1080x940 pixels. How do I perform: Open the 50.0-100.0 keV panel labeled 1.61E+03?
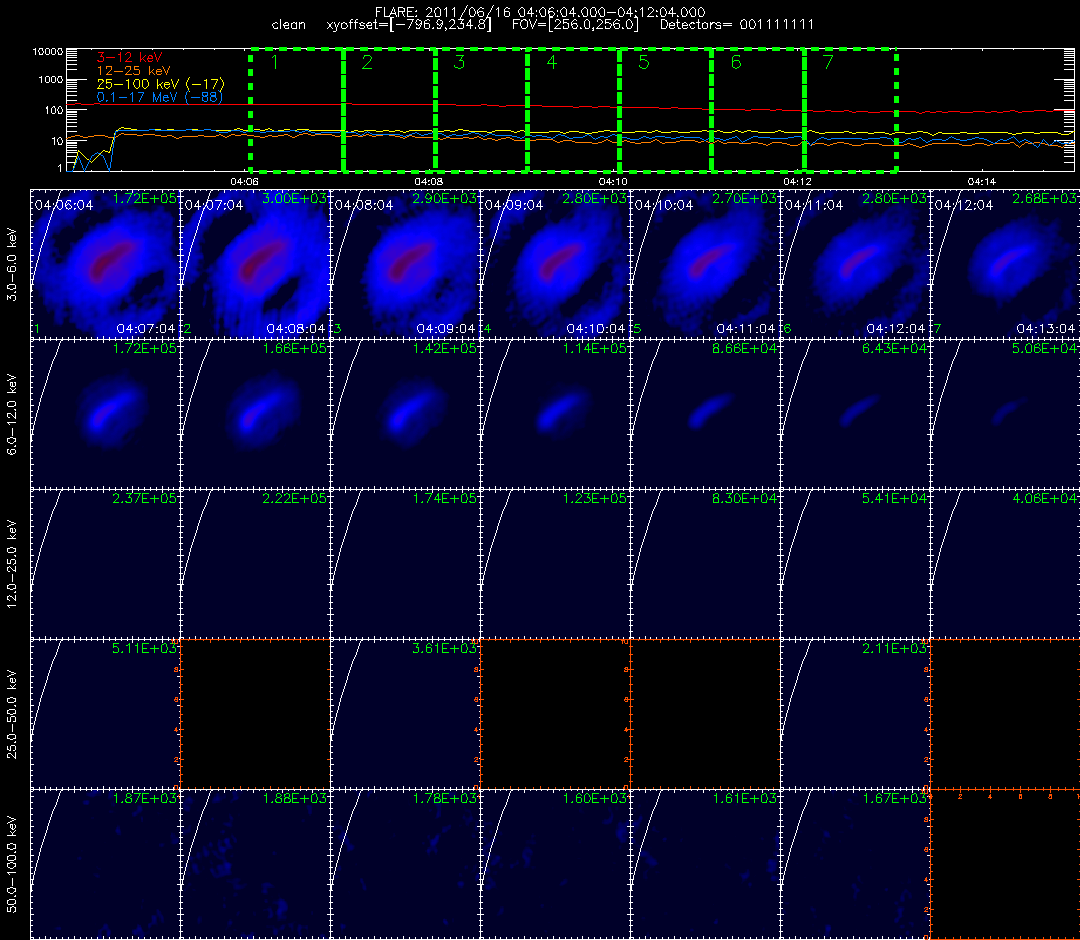click(x=705, y=864)
